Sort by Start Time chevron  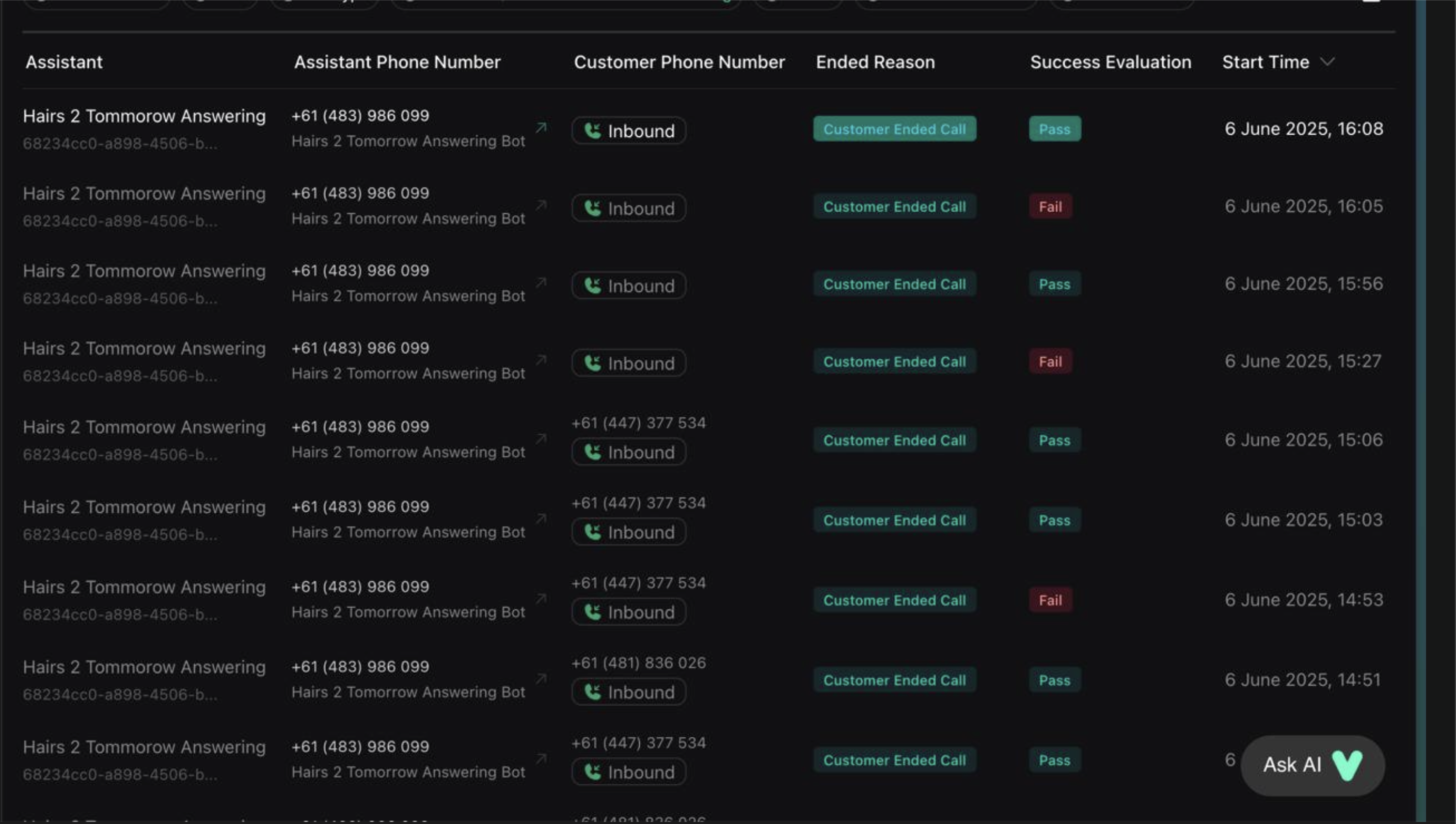(x=1327, y=61)
